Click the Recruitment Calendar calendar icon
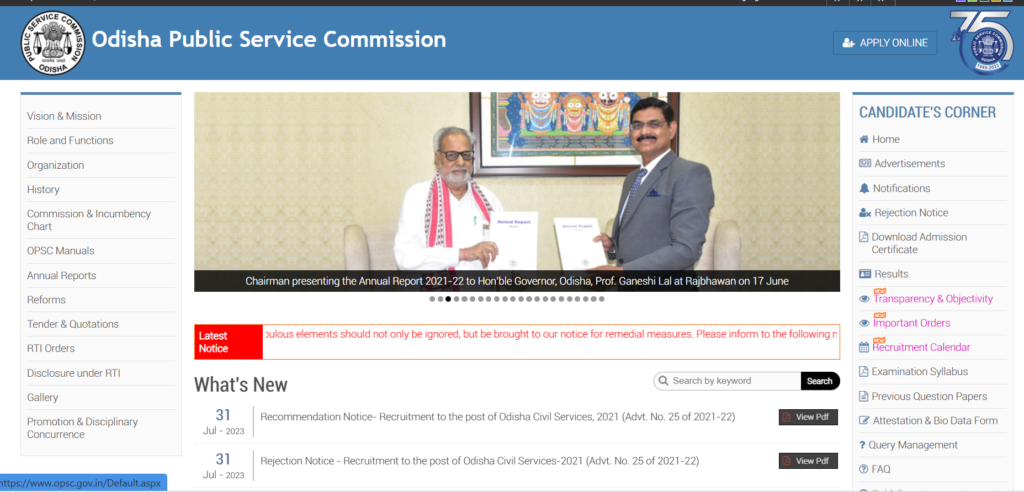This screenshot has width=1024, height=492. [x=864, y=348]
